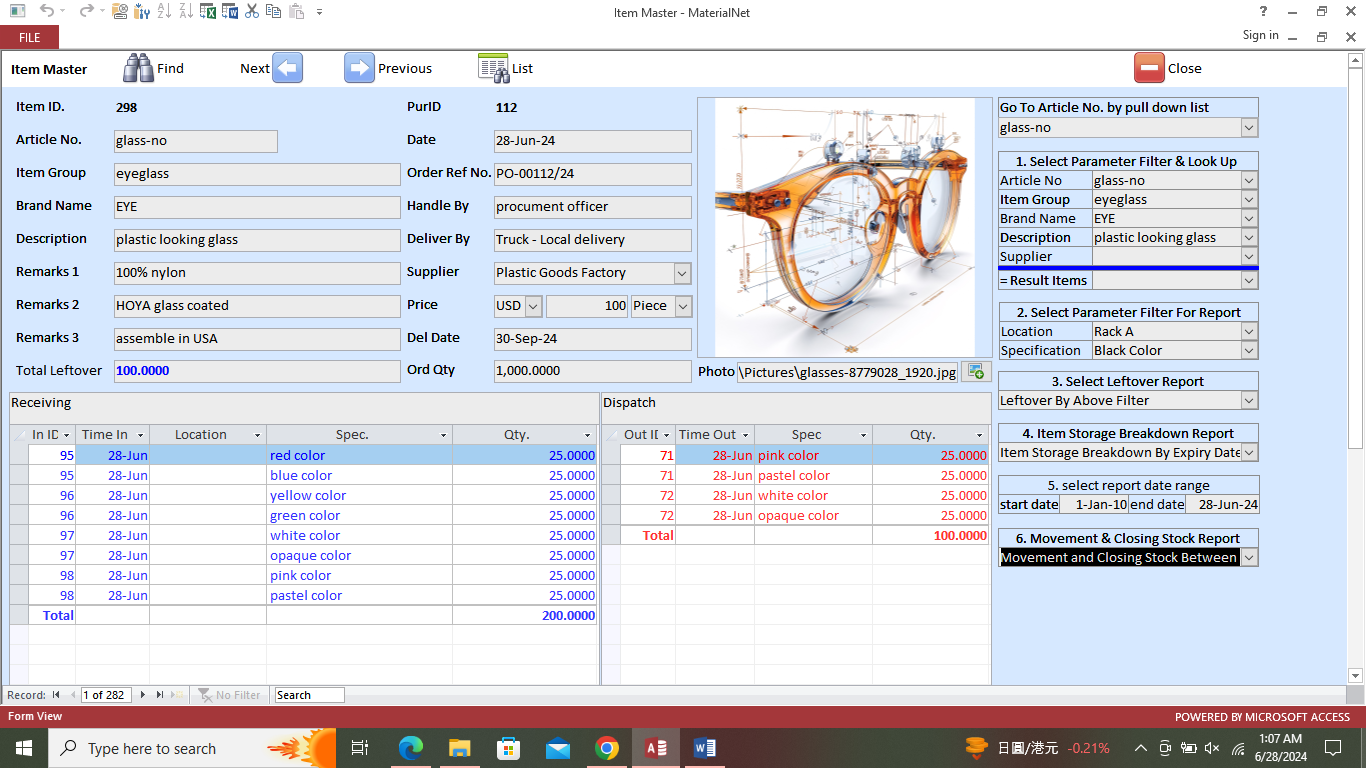This screenshot has width=1366, height=768.
Task: Open Time Out column filter arrow
Action: 746,435
